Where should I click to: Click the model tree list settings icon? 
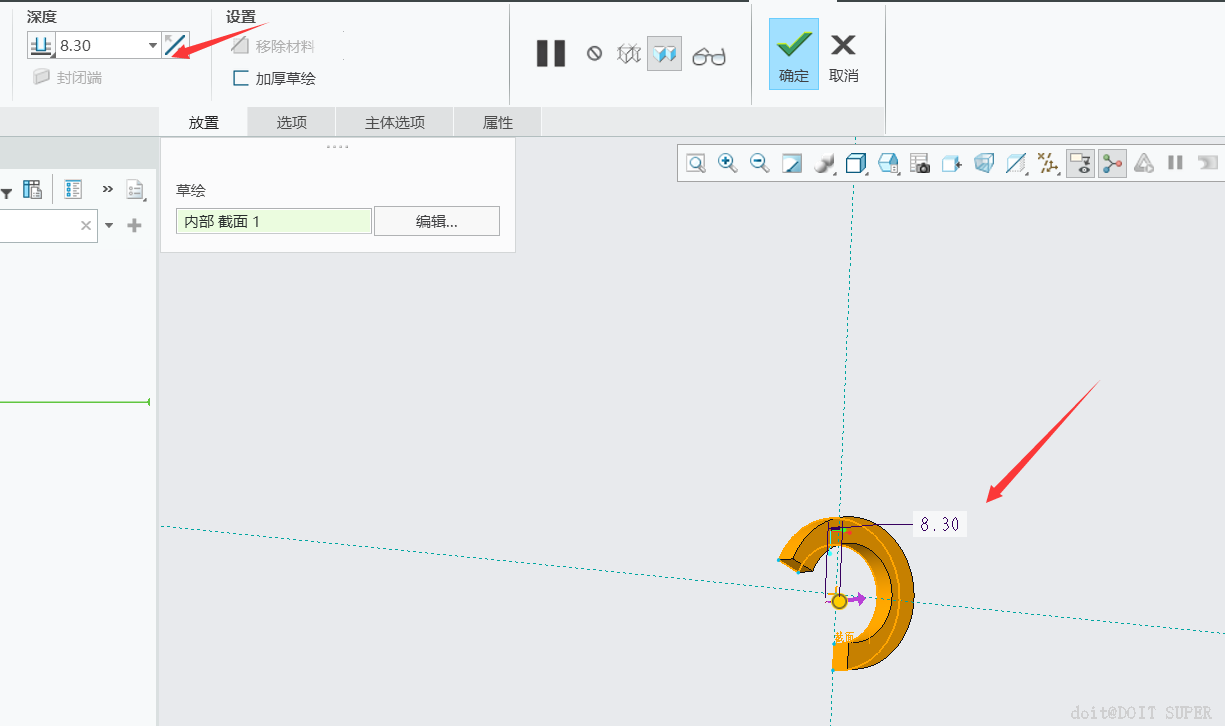click(x=73, y=189)
